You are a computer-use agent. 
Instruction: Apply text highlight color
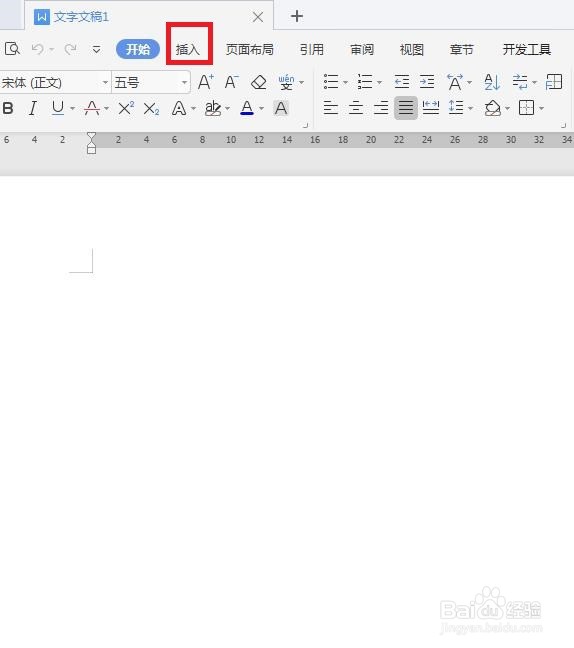click(213, 108)
